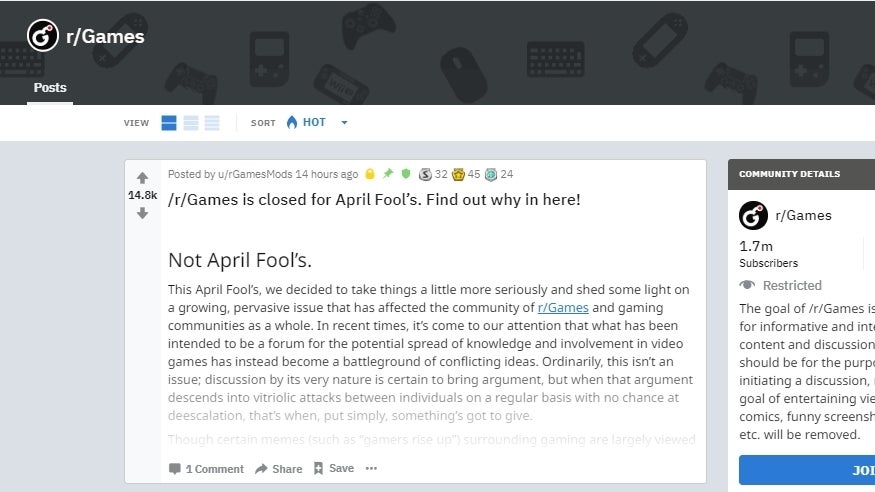875x492 pixels.
Task: Open the HOT sort dropdown
Action: [316, 122]
